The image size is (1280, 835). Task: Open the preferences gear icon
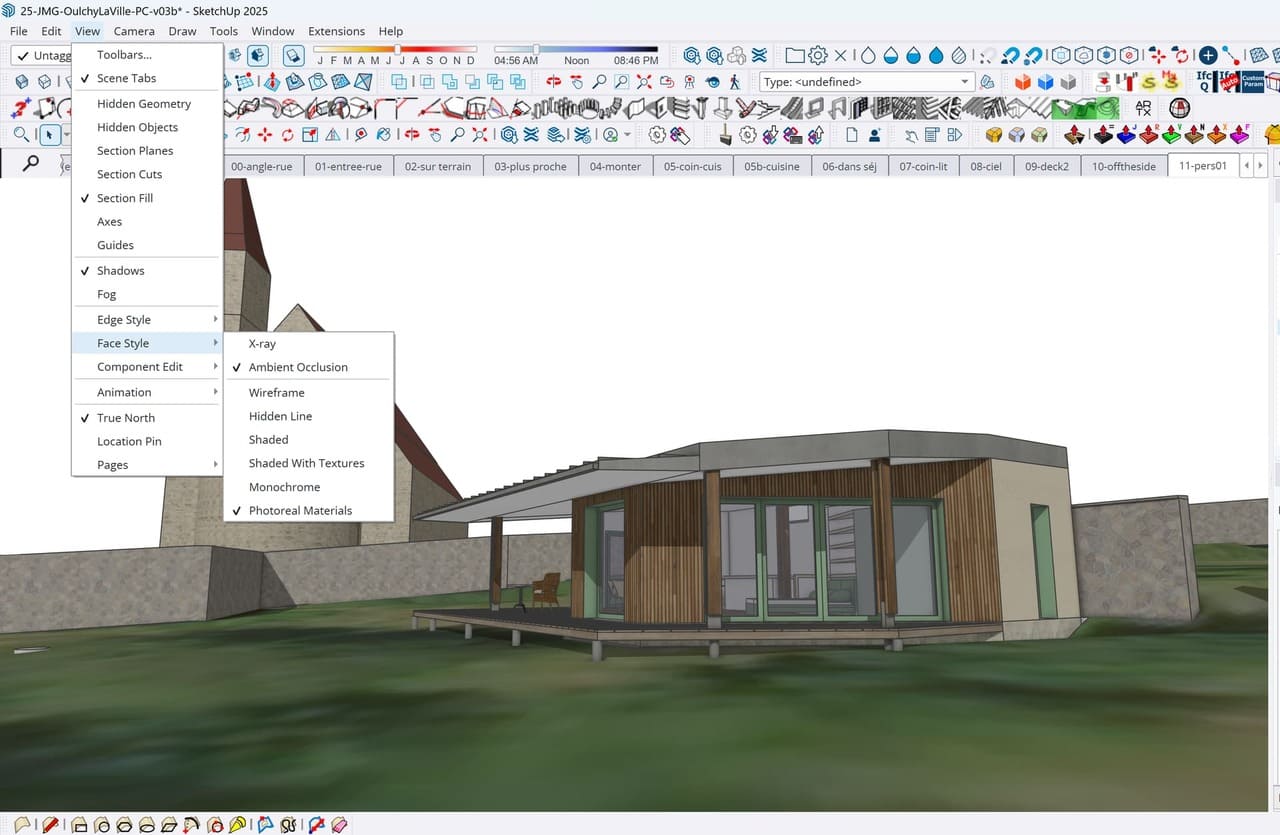(x=818, y=57)
